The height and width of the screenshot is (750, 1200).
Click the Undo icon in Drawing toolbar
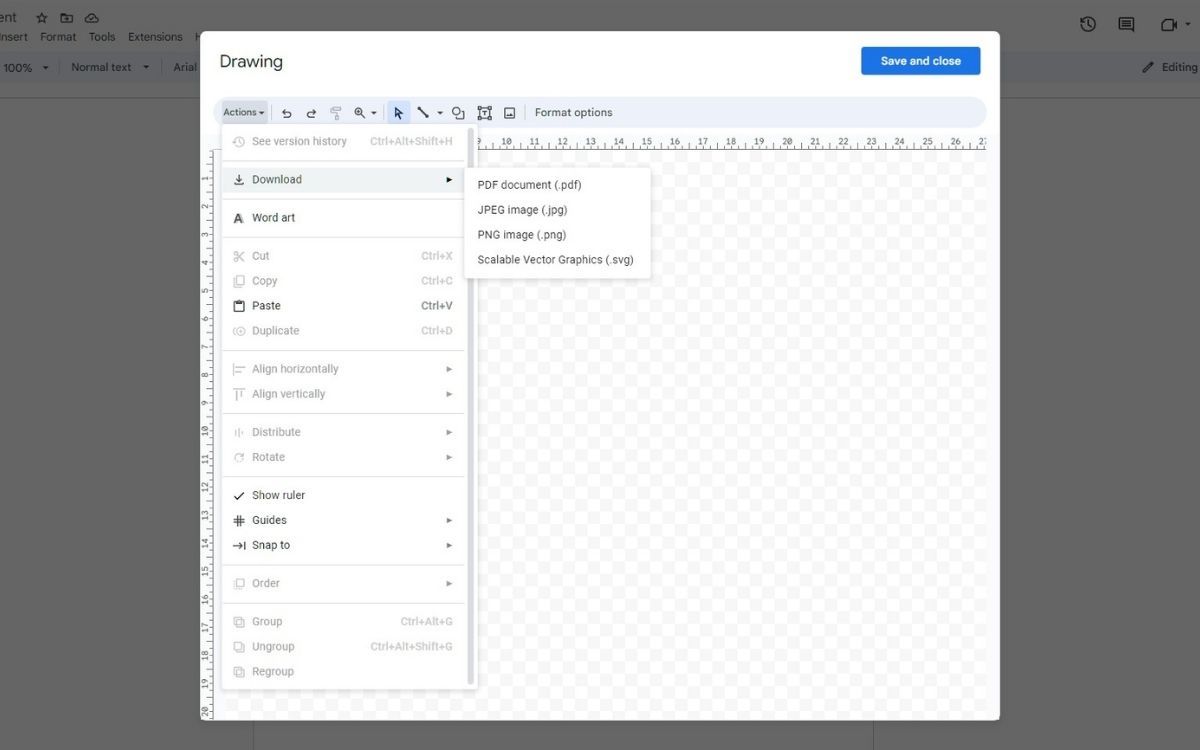[x=287, y=113]
